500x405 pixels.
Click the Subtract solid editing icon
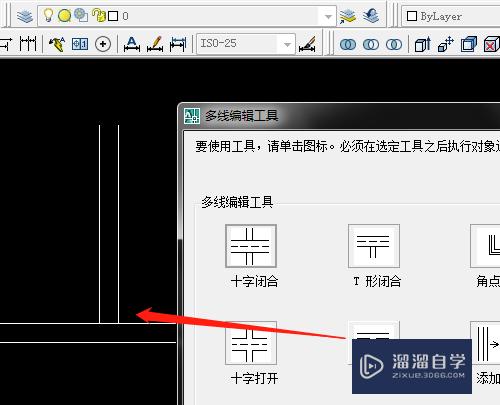click(371, 44)
